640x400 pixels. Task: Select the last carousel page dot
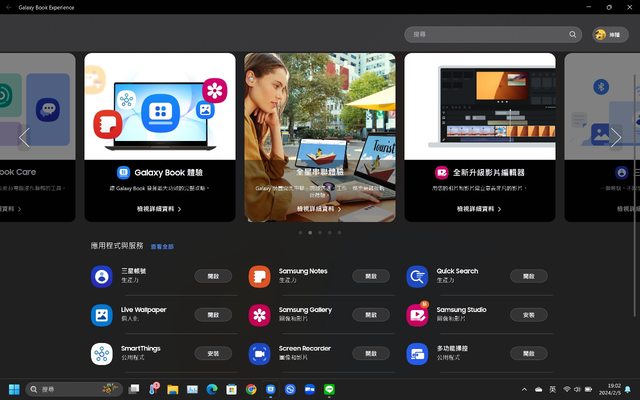coord(339,232)
